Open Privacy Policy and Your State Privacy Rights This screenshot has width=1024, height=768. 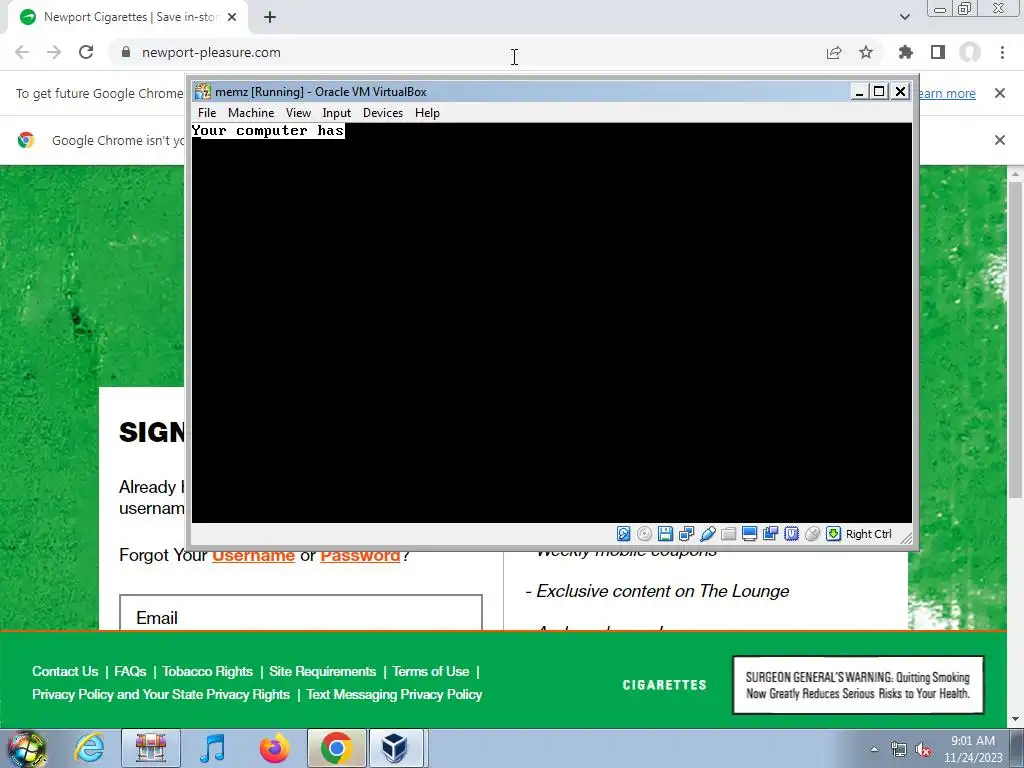161,694
